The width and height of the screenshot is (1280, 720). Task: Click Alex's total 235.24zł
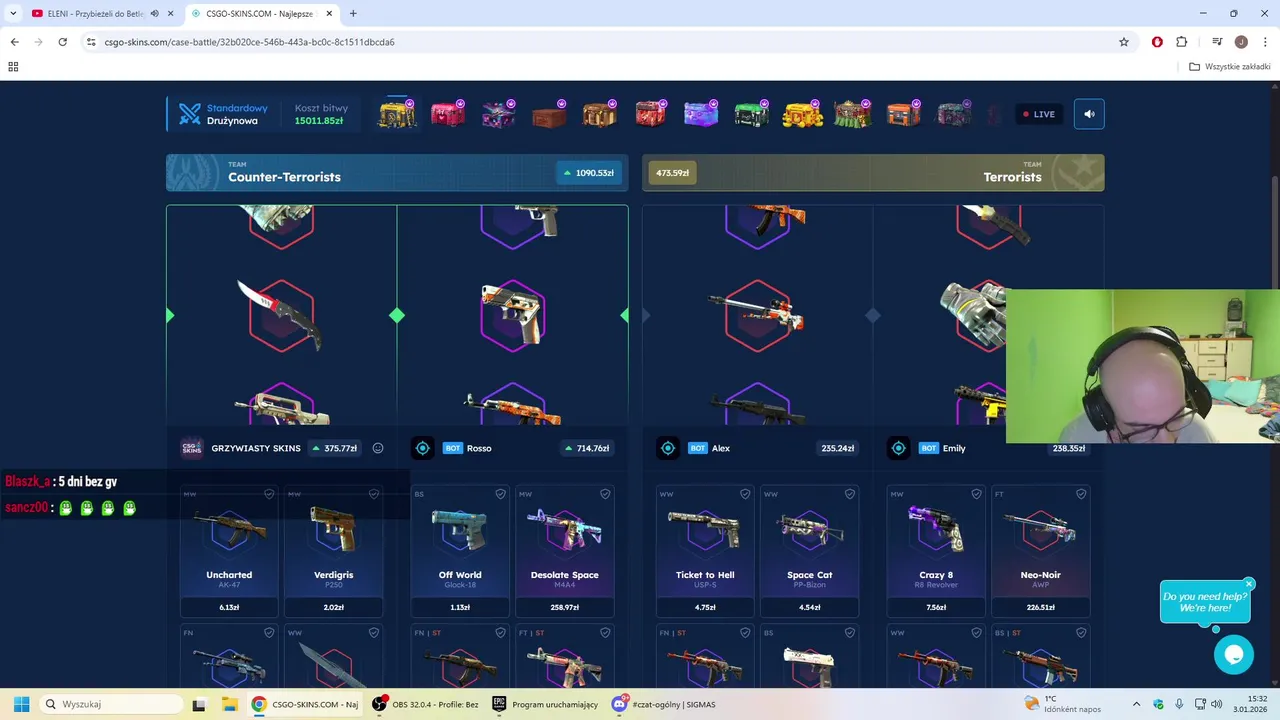[x=838, y=448]
